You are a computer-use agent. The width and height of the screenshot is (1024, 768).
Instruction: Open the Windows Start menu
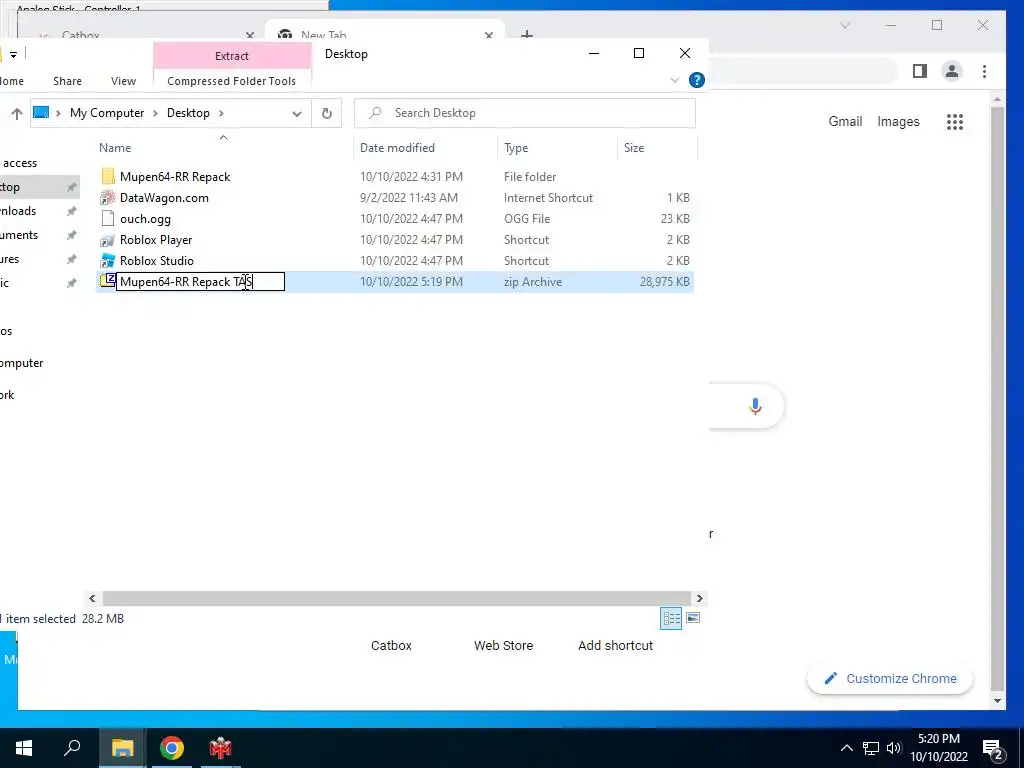pyautogui.click(x=24, y=748)
